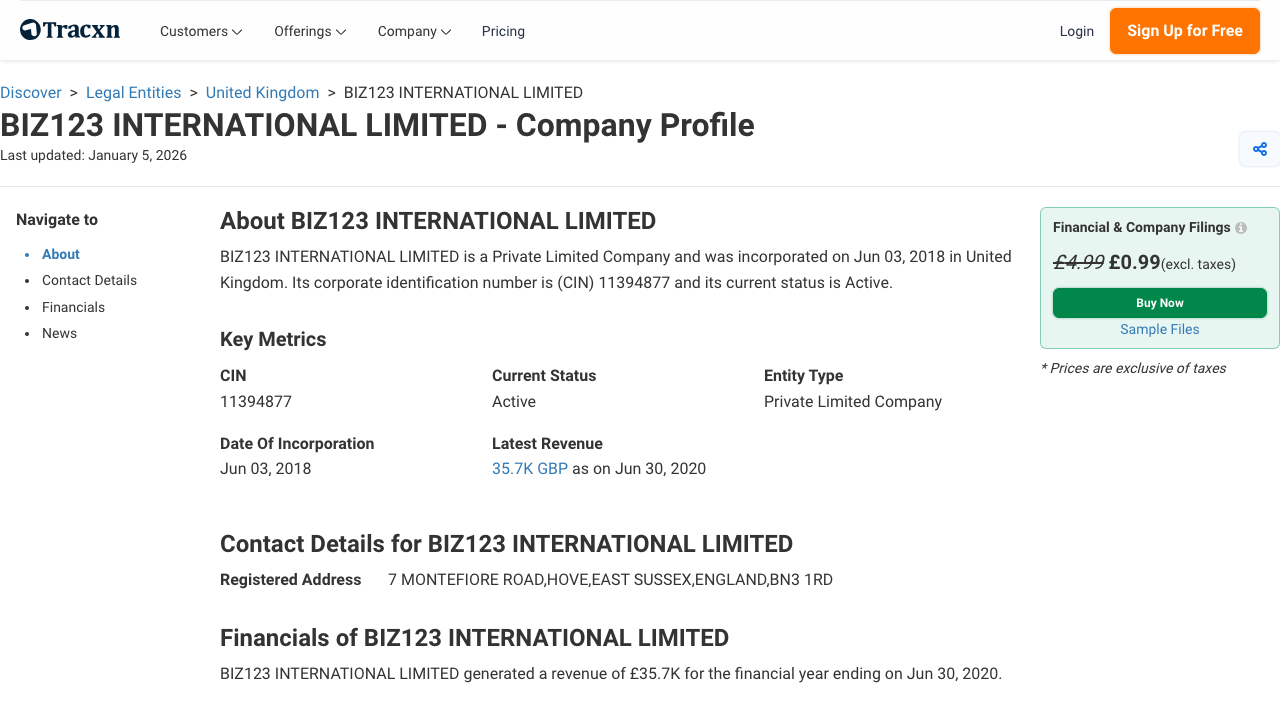Viewport: 1280px width, 720px height.
Task: Click the Financials navigation link
Action: click(73, 307)
